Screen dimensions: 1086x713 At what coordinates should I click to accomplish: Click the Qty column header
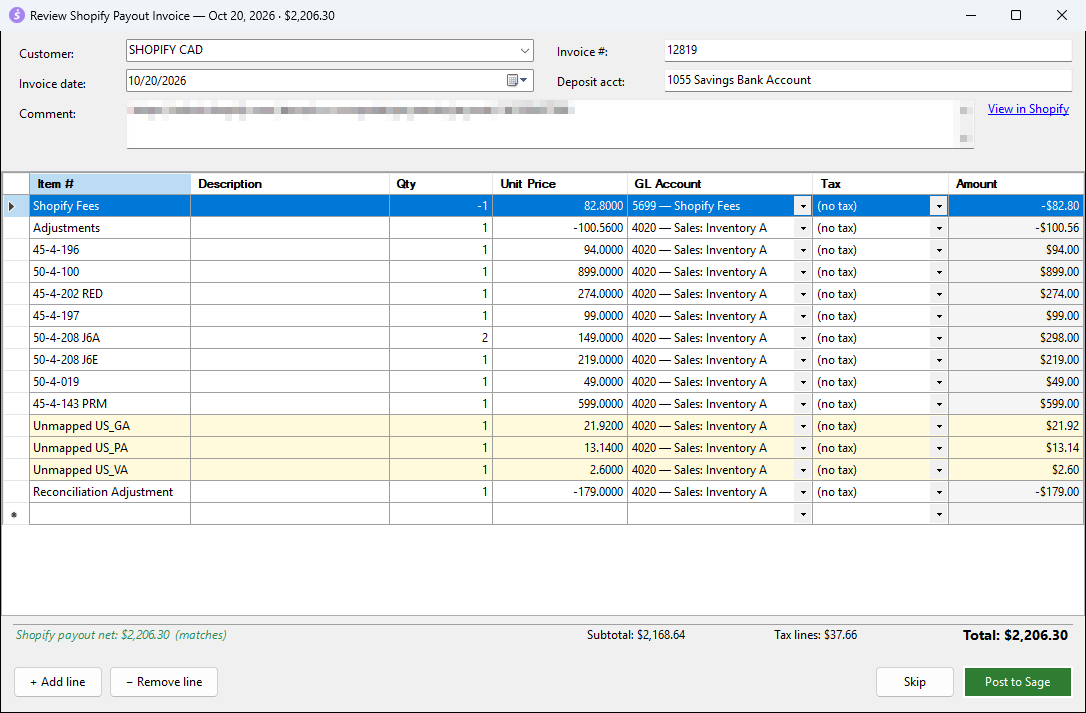click(440, 184)
